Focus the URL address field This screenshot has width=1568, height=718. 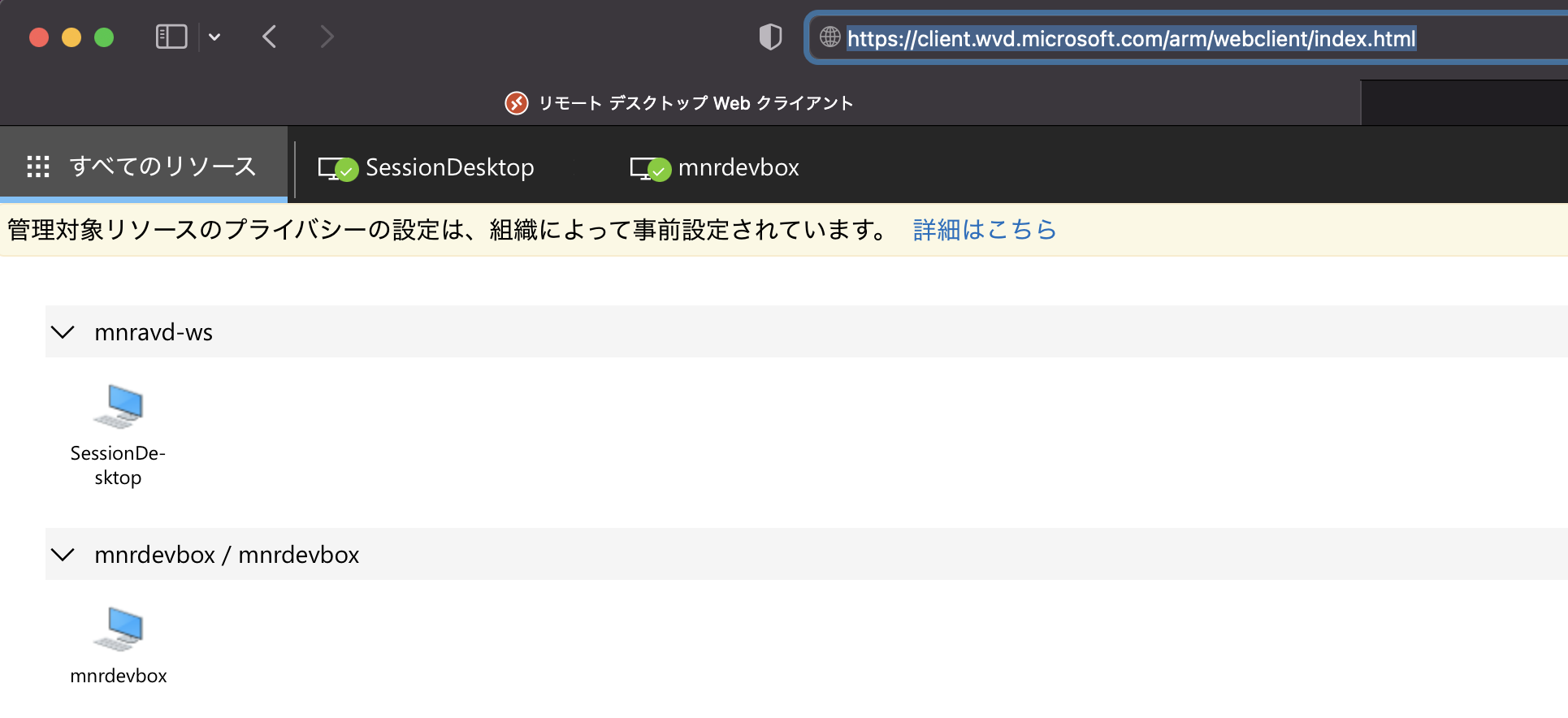tap(1186, 38)
